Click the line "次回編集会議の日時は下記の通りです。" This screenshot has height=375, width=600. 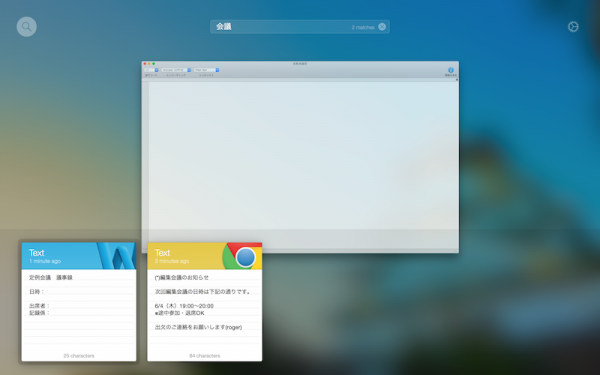[203, 292]
